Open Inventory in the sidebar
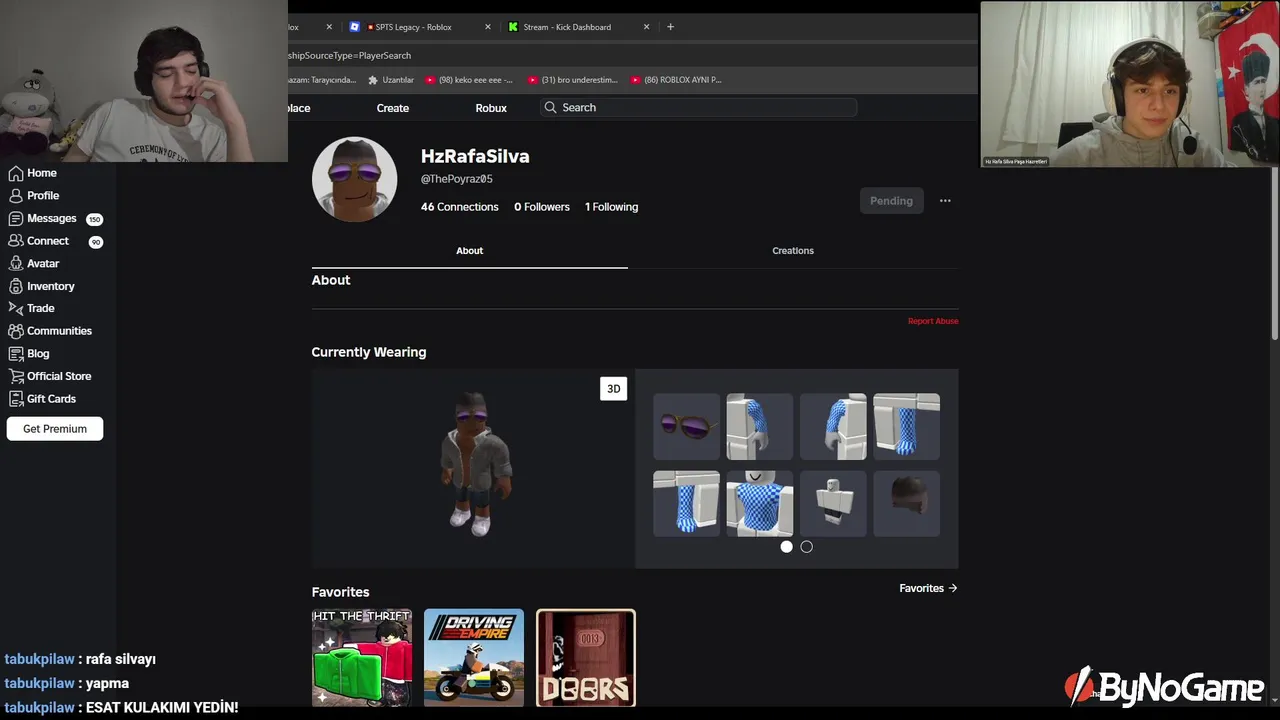 (x=42, y=286)
